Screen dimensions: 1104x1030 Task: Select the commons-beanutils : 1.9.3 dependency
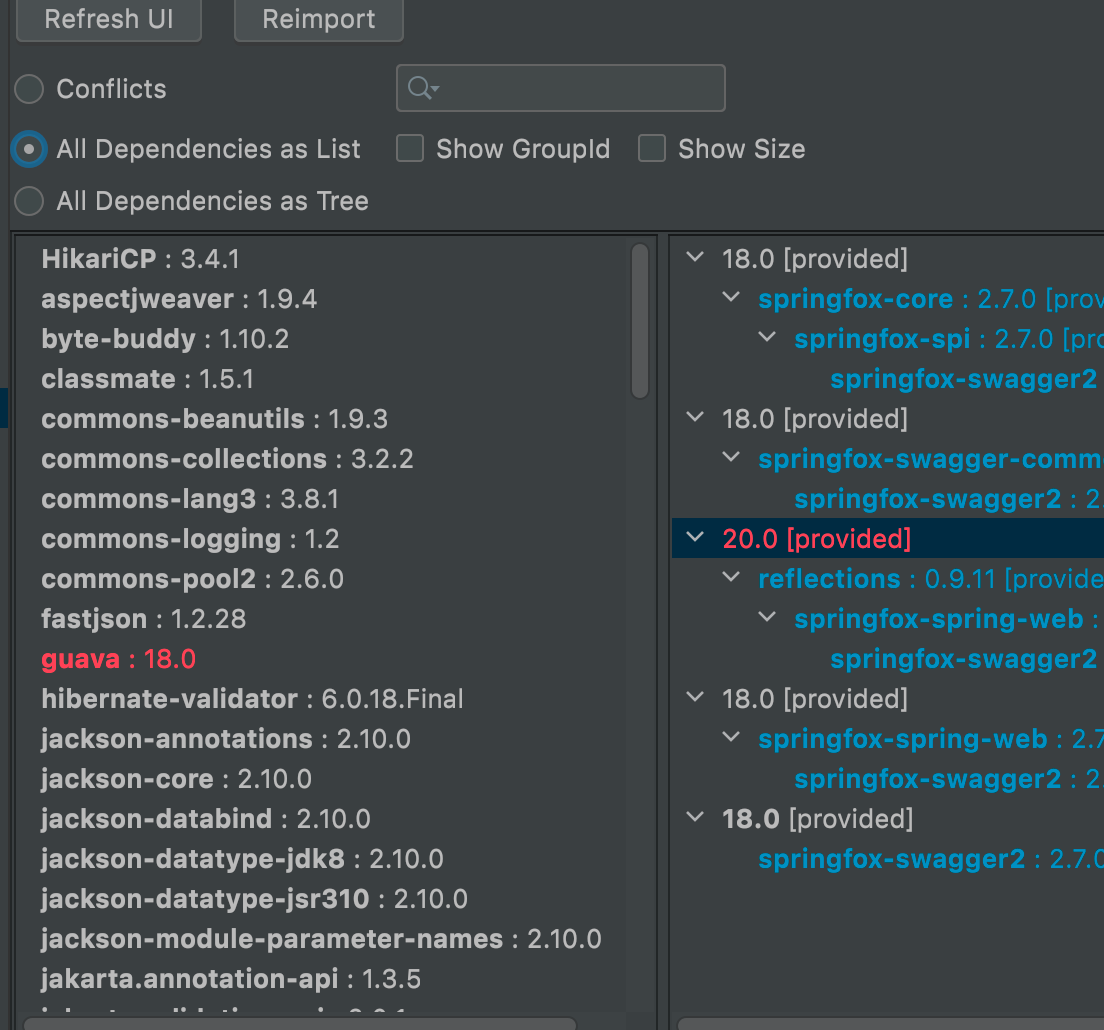[x=215, y=420]
